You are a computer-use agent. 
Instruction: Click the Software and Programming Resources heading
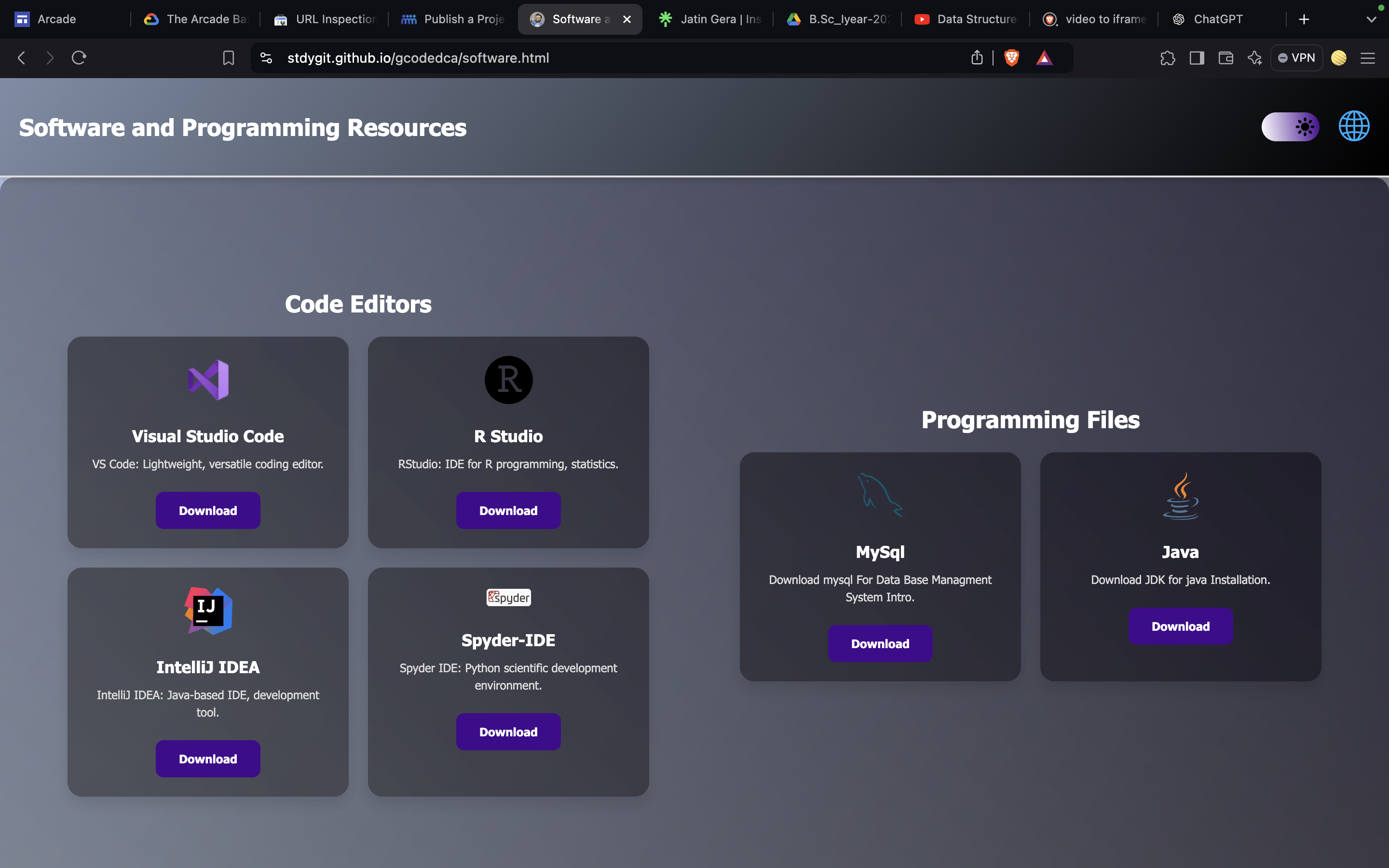pos(243,127)
